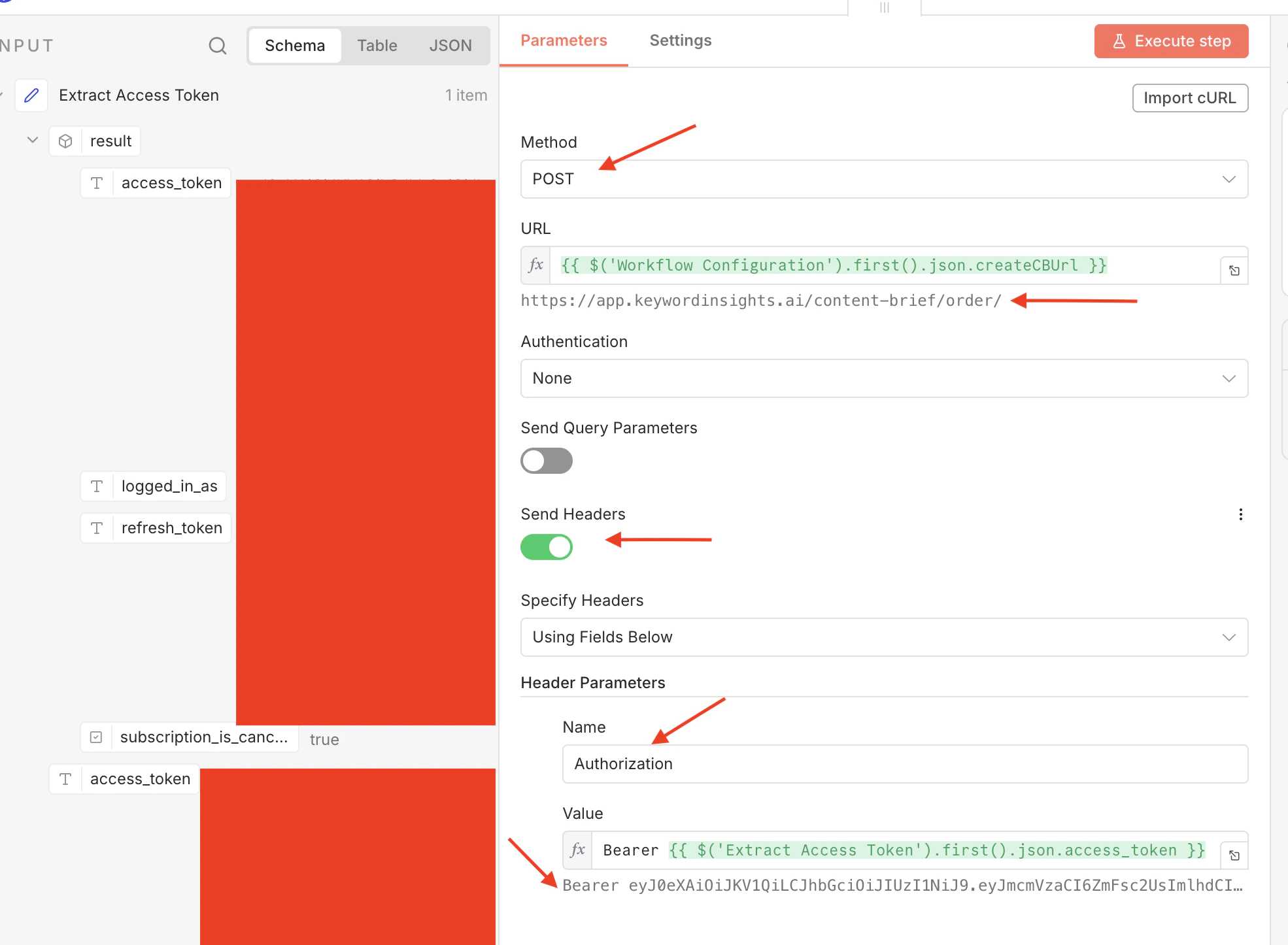Disable the Send Headers toggle
Viewport: 1288px width, 945px height.
[547, 547]
